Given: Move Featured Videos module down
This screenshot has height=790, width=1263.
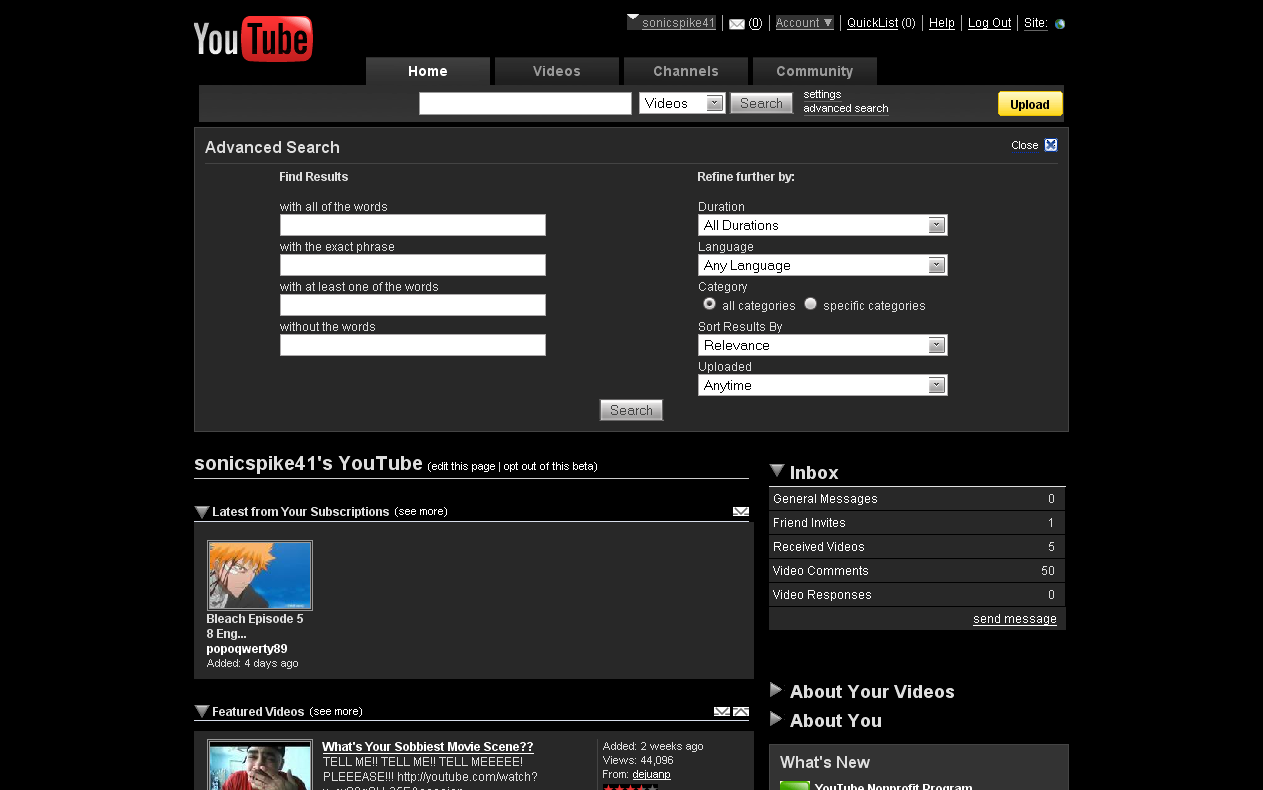Looking at the screenshot, I should (x=721, y=712).
